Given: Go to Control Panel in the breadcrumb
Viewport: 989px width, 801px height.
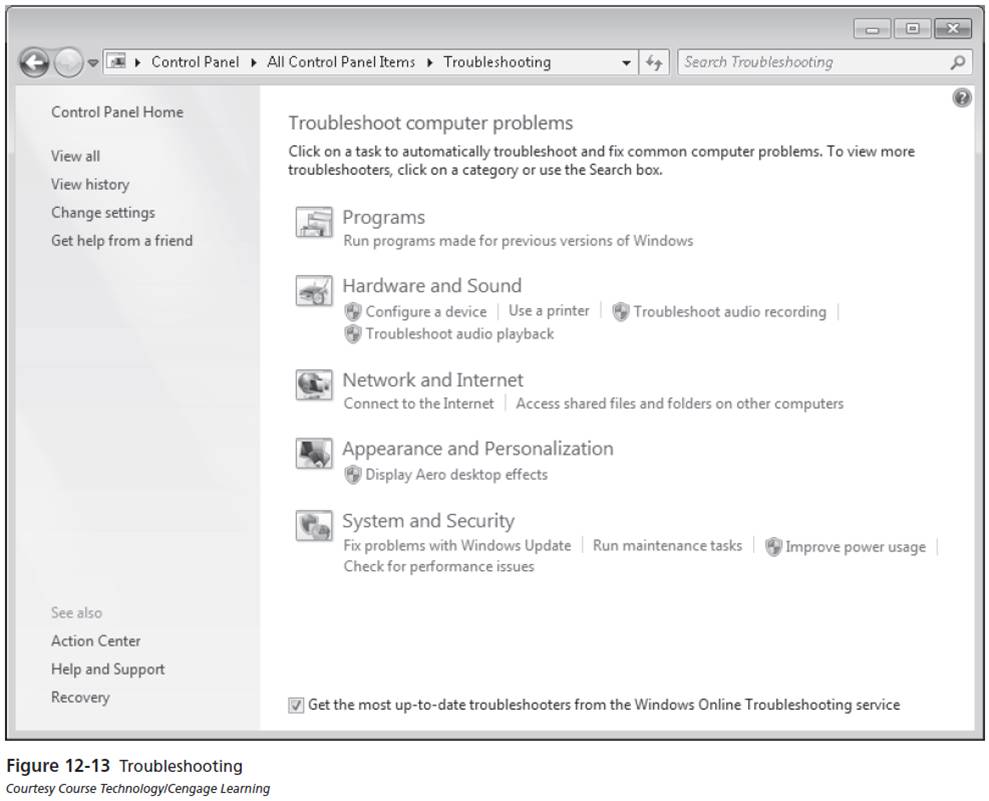Looking at the screenshot, I should (195, 62).
